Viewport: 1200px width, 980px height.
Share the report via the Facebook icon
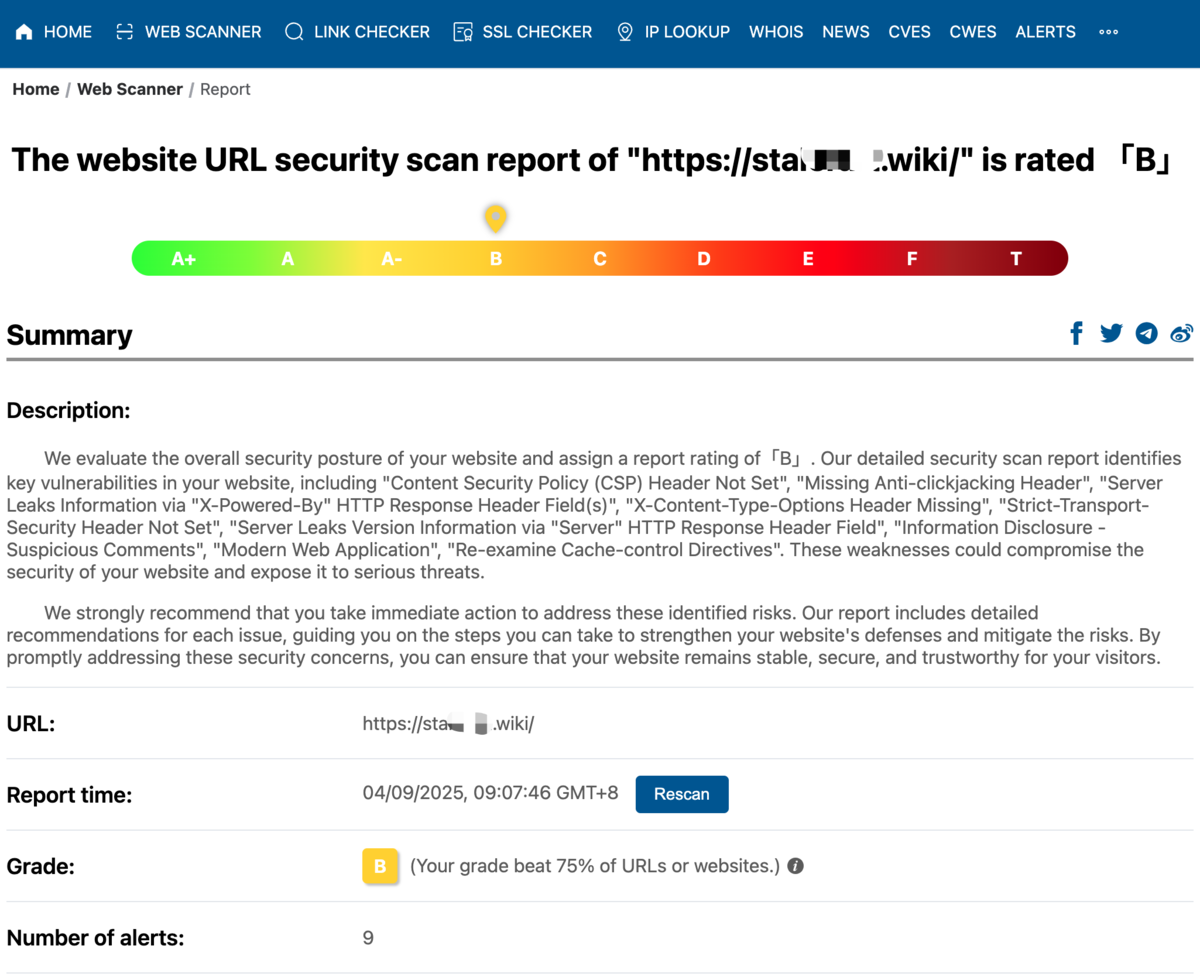coord(1076,333)
